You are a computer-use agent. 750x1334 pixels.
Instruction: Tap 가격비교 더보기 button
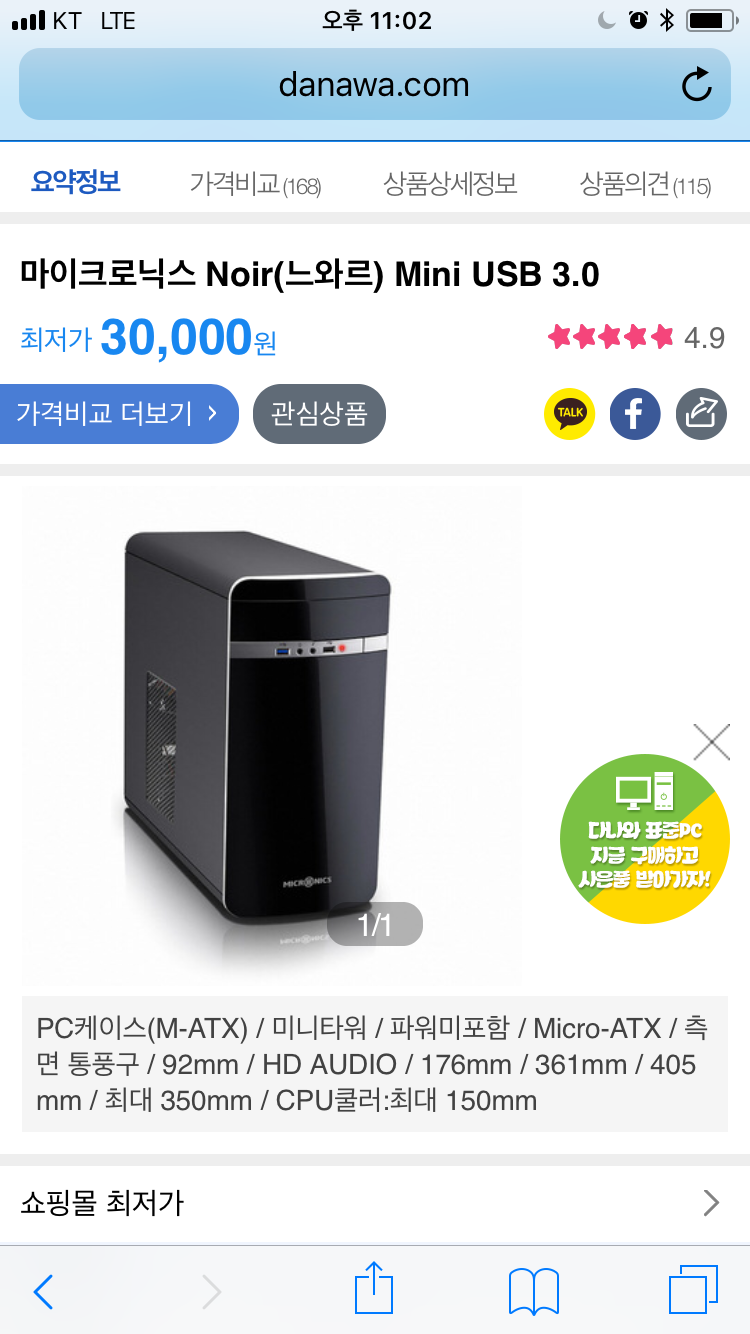[119, 413]
